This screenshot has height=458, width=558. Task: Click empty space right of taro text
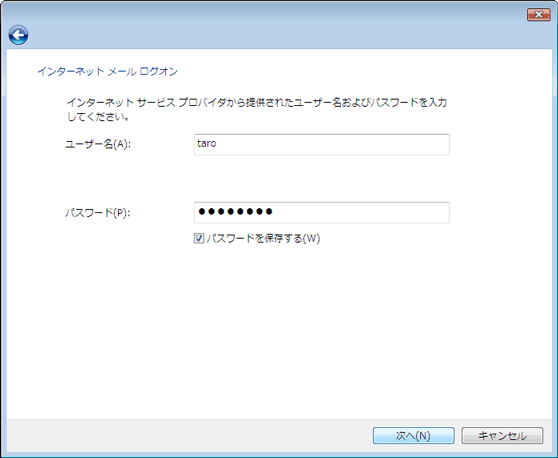331,144
